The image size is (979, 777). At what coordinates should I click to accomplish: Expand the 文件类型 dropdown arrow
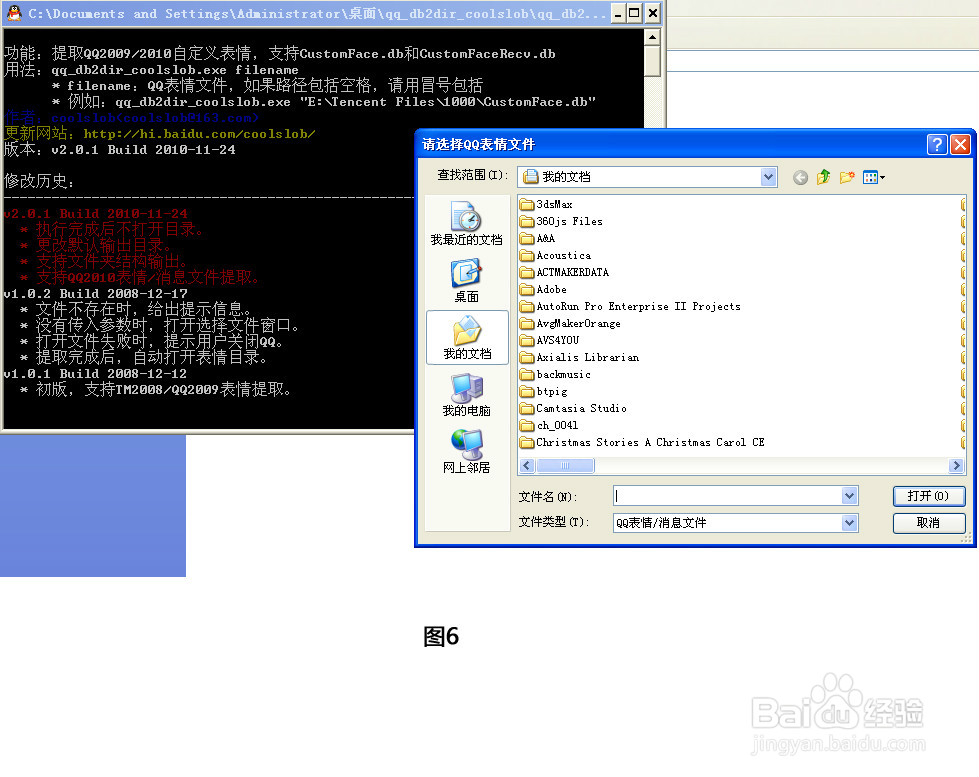pyautogui.click(x=849, y=523)
